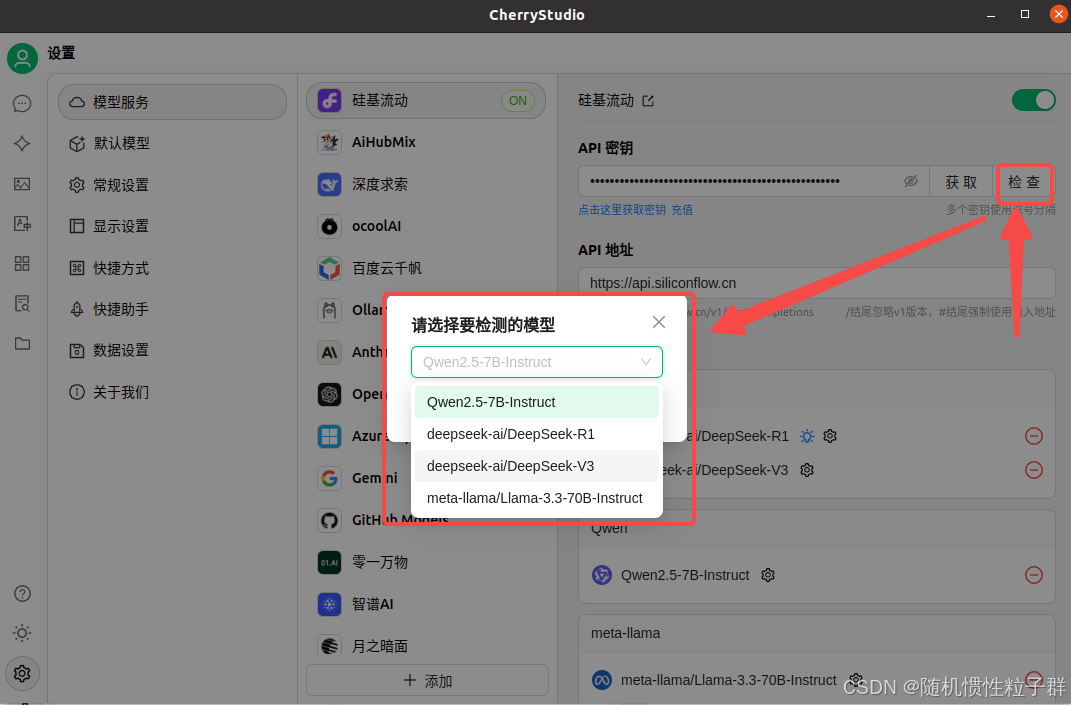This screenshot has height=705, width=1071.
Task: Click the API address input field
Action: pos(816,283)
